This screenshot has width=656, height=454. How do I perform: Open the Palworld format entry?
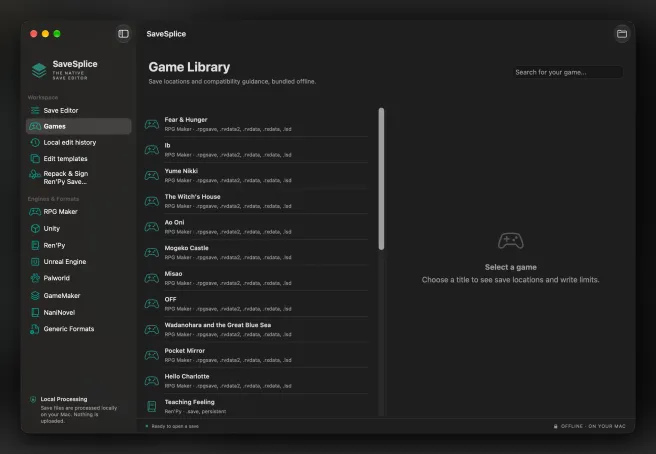[79, 278]
